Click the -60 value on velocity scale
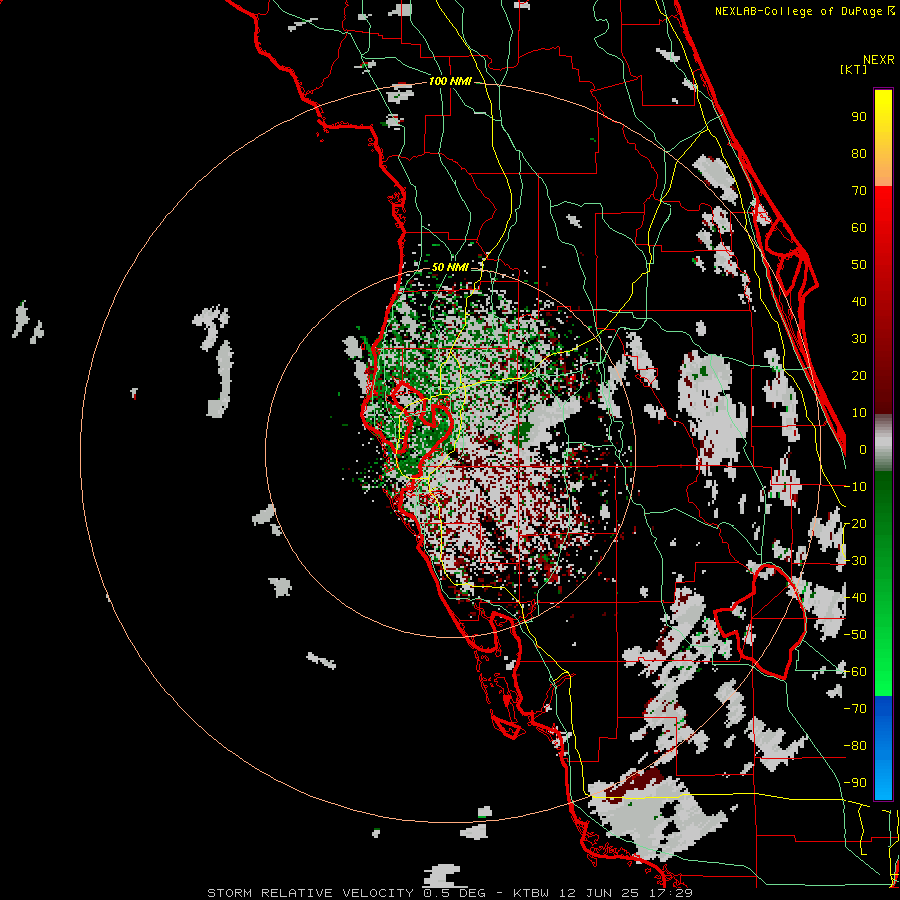The height and width of the screenshot is (900, 900). [x=855, y=672]
